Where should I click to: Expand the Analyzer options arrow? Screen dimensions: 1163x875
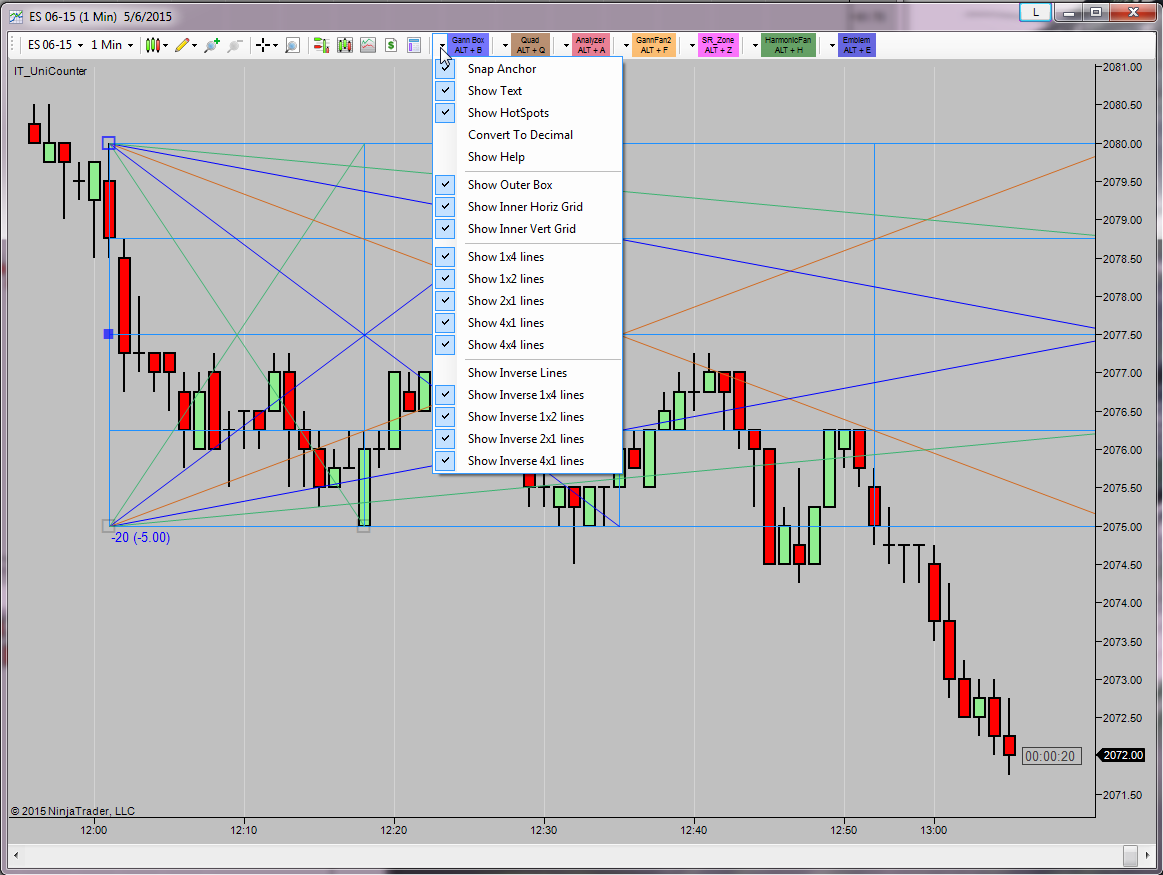(x=566, y=46)
